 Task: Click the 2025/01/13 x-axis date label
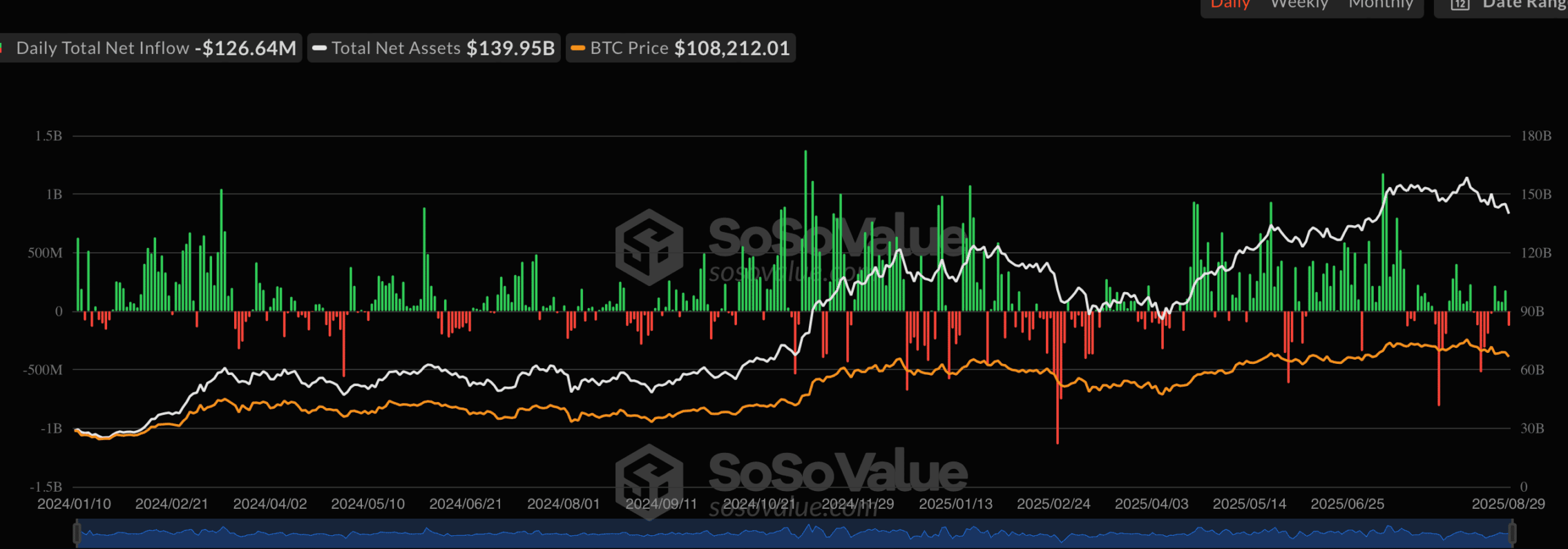955,504
